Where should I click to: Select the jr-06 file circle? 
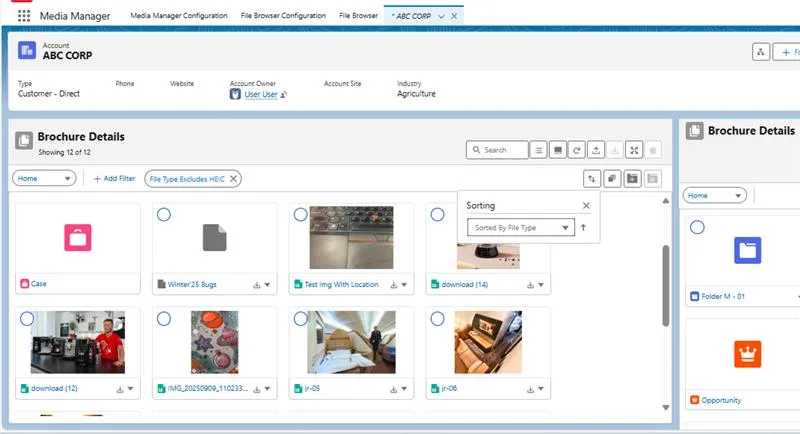[437, 319]
